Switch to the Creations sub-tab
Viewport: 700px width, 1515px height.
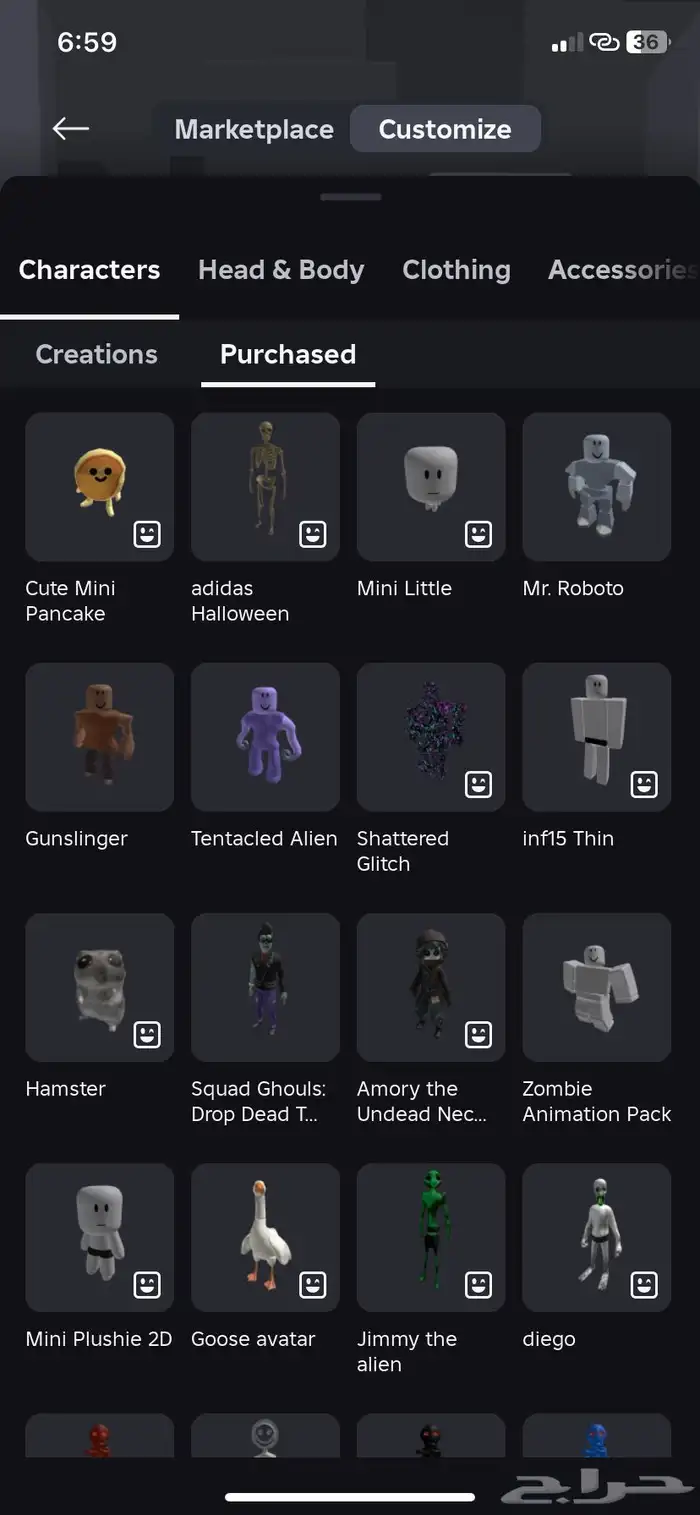tap(96, 354)
